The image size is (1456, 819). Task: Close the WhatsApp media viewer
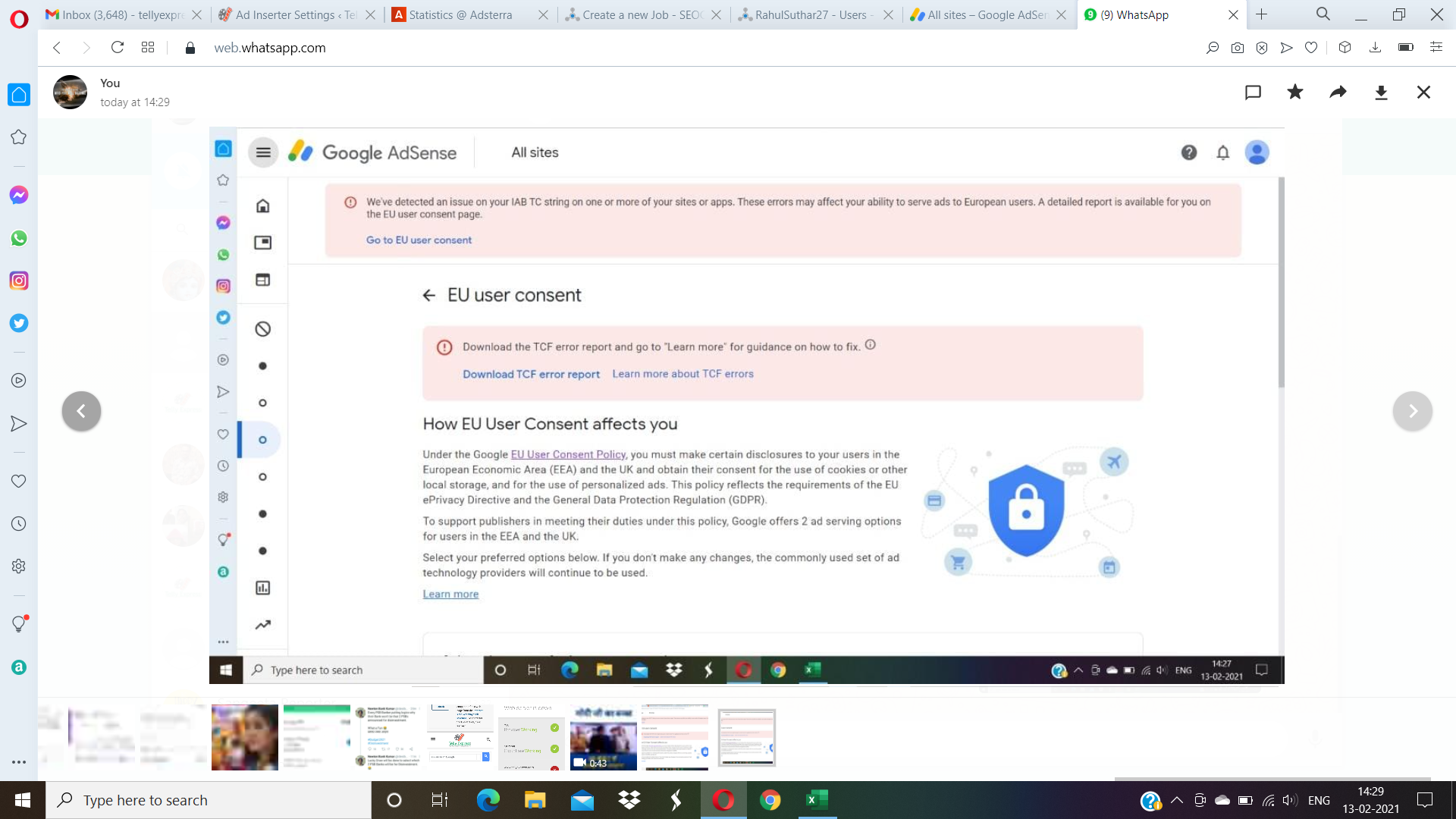coord(1423,93)
